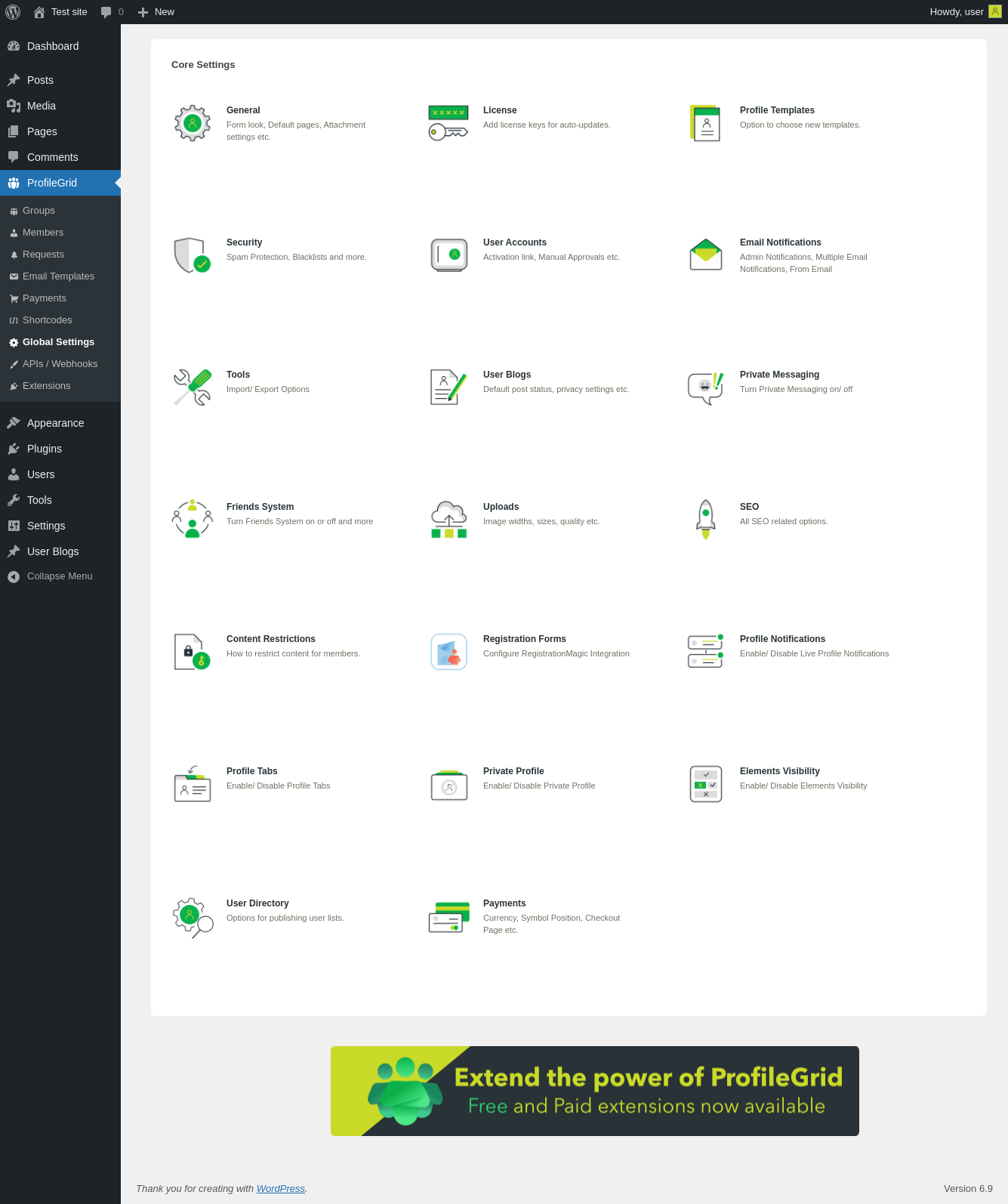Click the SEO rocket icon
The height and width of the screenshot is (1204, 1008).
click(706, 520)
